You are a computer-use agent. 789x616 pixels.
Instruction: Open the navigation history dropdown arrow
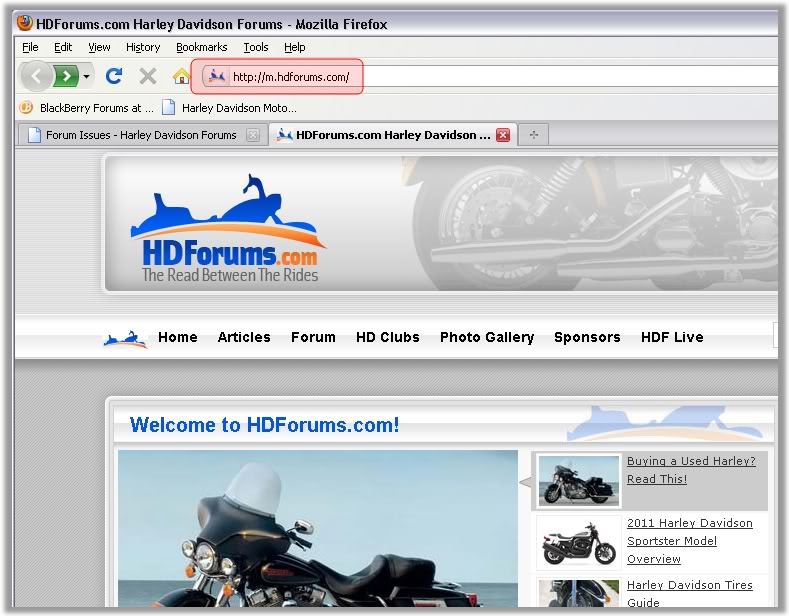[x=87, y=76]
